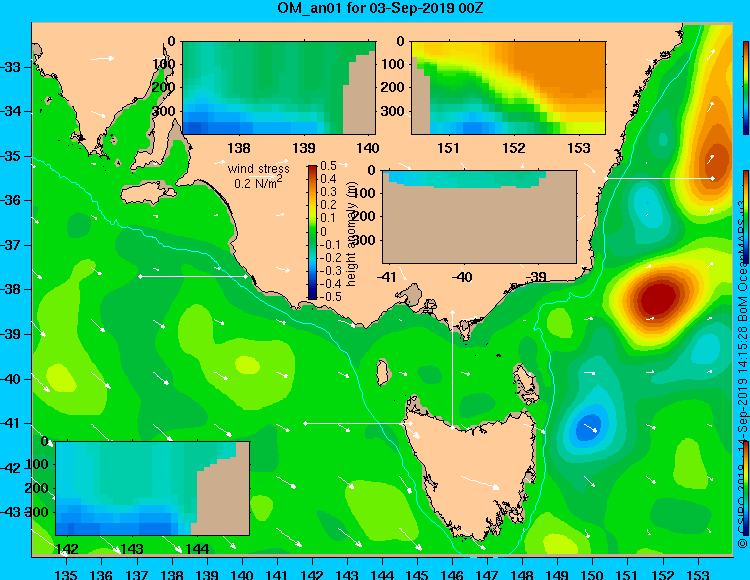Click the 'wind stress' legend label

point(258,169)
